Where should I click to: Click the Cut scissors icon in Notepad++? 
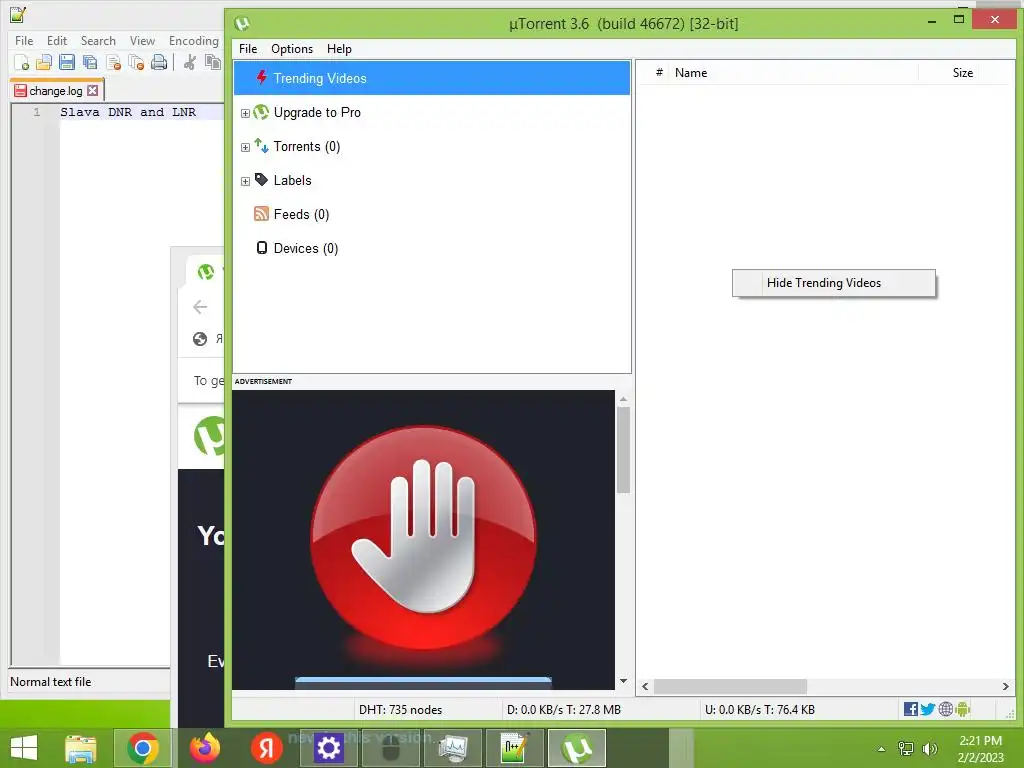[x=190, y=63]
